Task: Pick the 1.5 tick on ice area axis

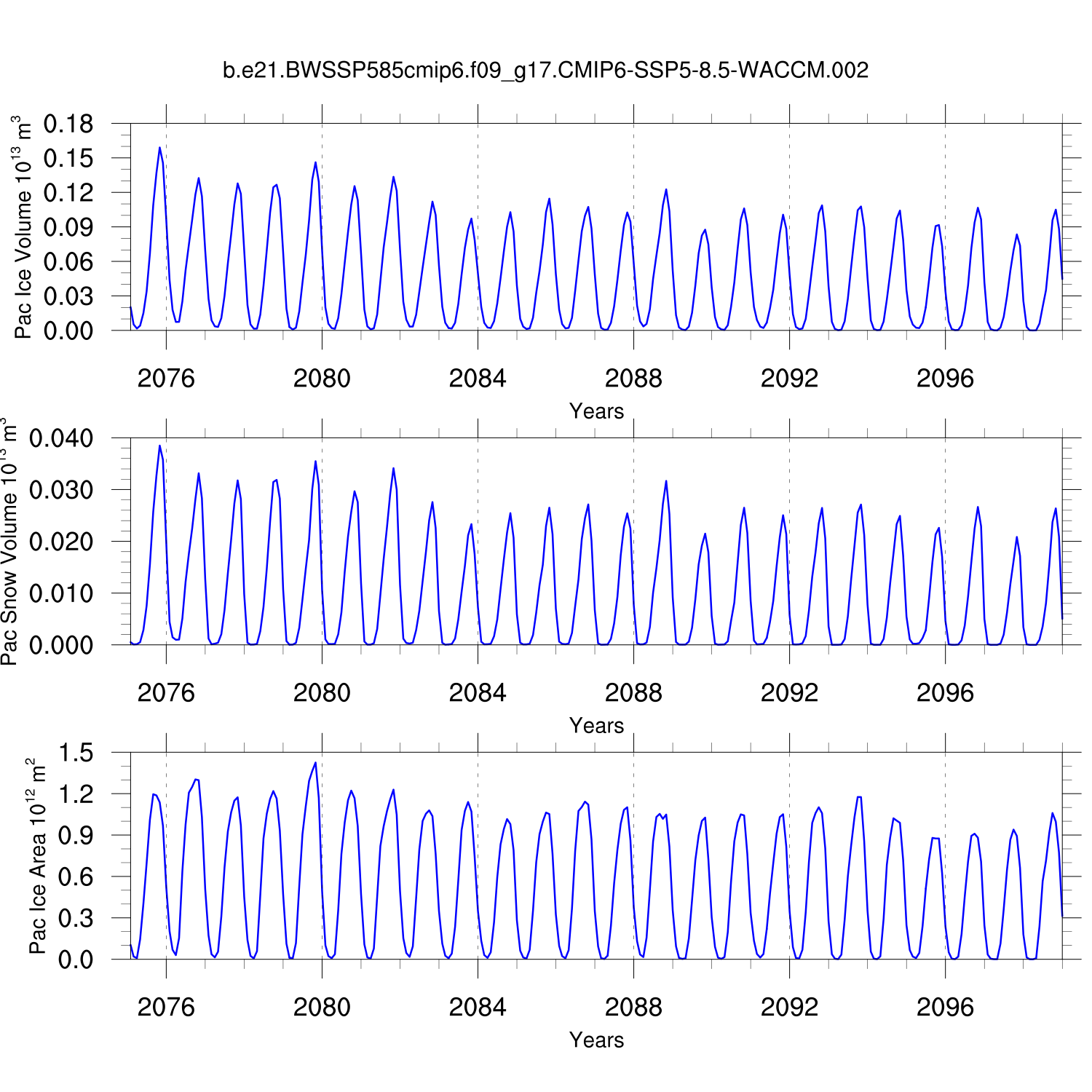Action: 76,753
